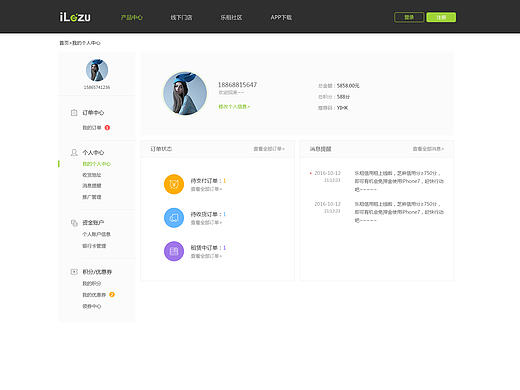Screen dimensions: 520x390
Task: Click 首页 in the breadcrumb
Action: click(64, 43)
